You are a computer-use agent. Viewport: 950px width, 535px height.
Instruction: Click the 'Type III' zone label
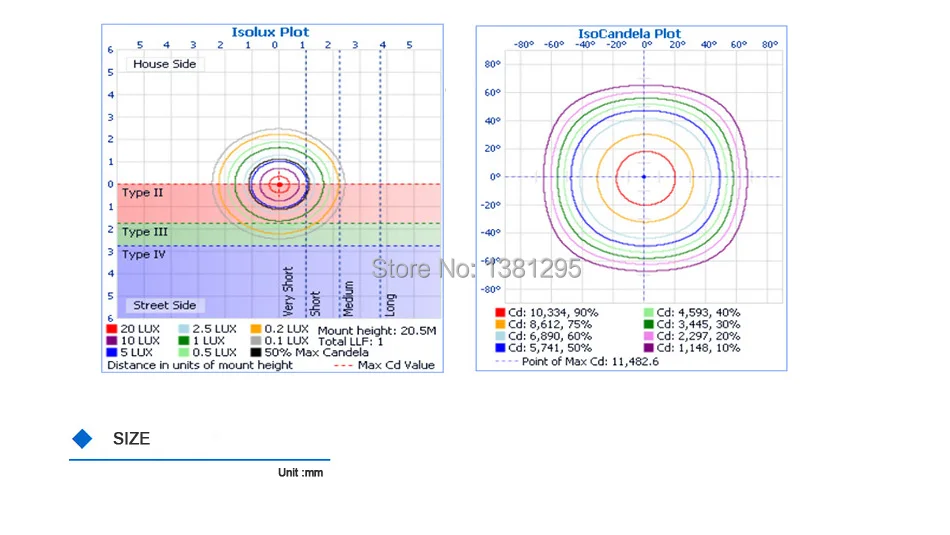145,232
